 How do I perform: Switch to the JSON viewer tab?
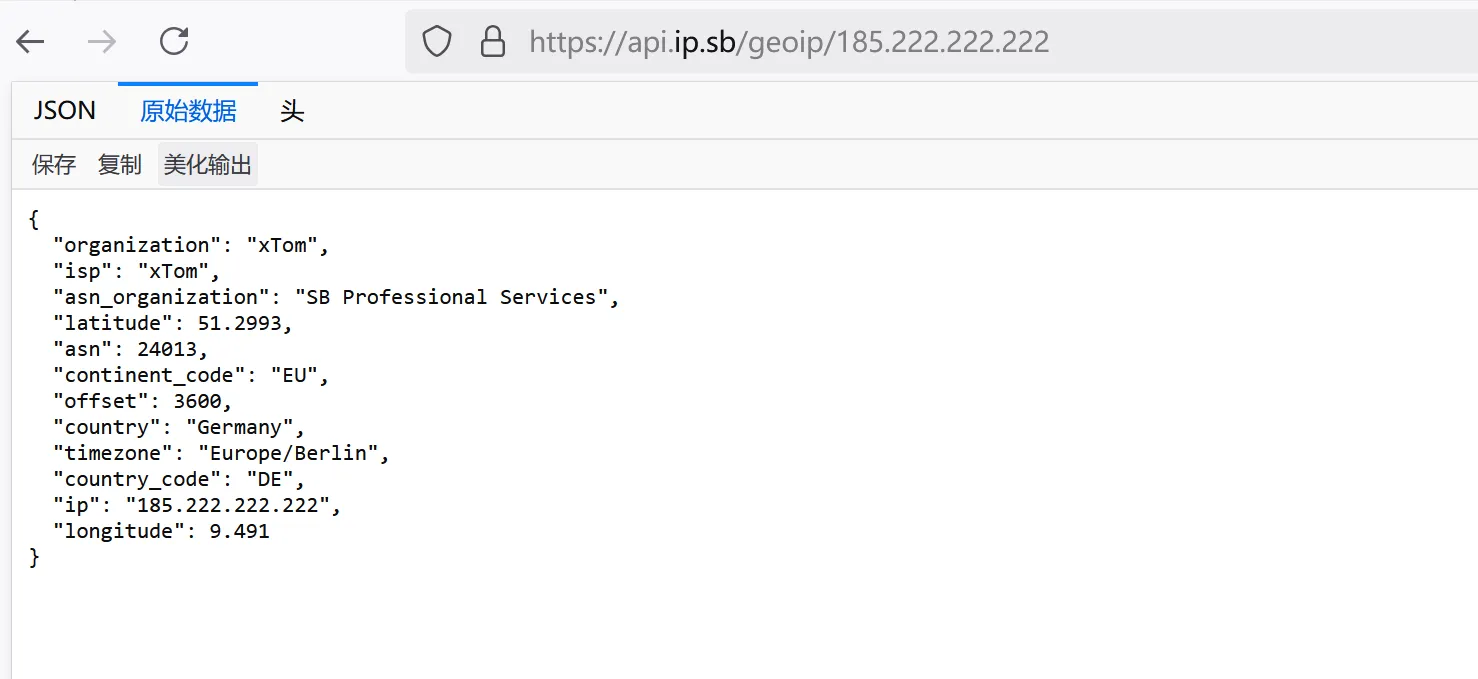click(65, 111)
